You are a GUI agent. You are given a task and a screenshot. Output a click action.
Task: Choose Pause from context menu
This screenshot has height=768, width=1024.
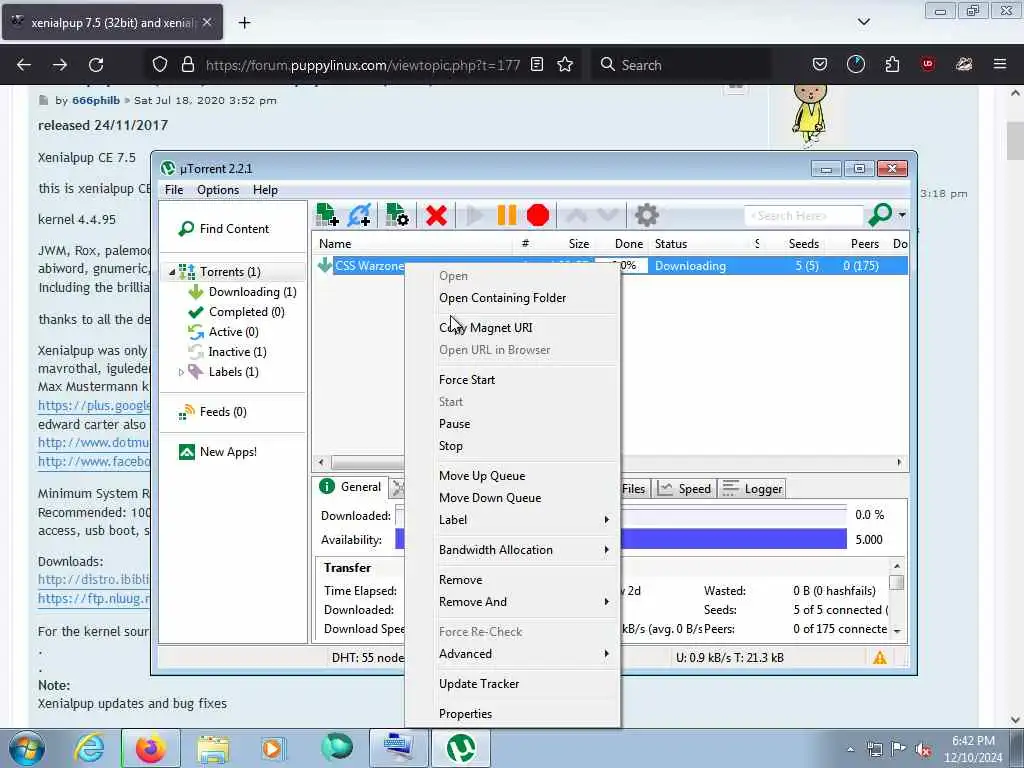point(512,424)
